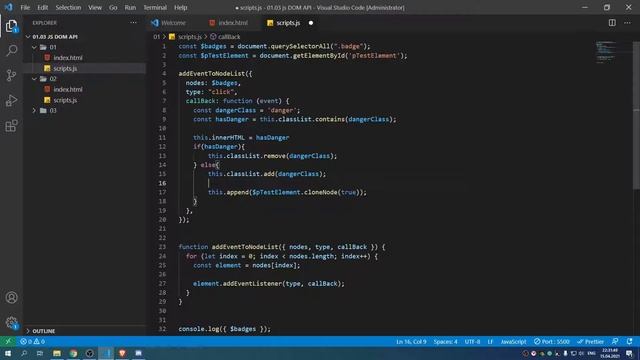Open the File menu
This screenshot has height=360, width=640.
25,7
